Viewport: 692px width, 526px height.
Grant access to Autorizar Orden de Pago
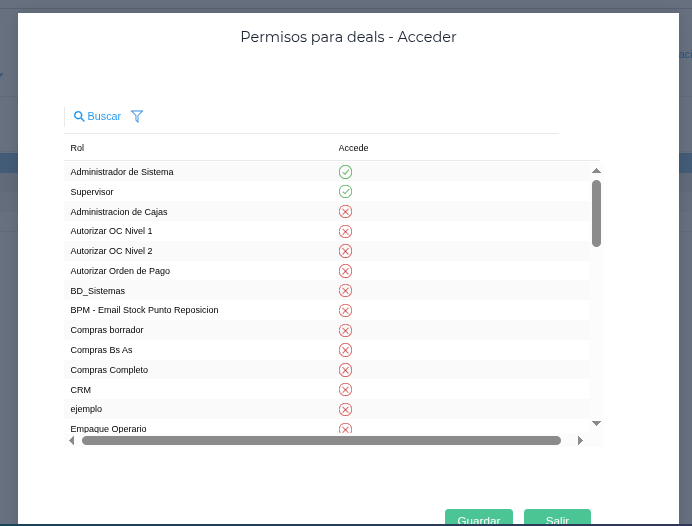345,271
